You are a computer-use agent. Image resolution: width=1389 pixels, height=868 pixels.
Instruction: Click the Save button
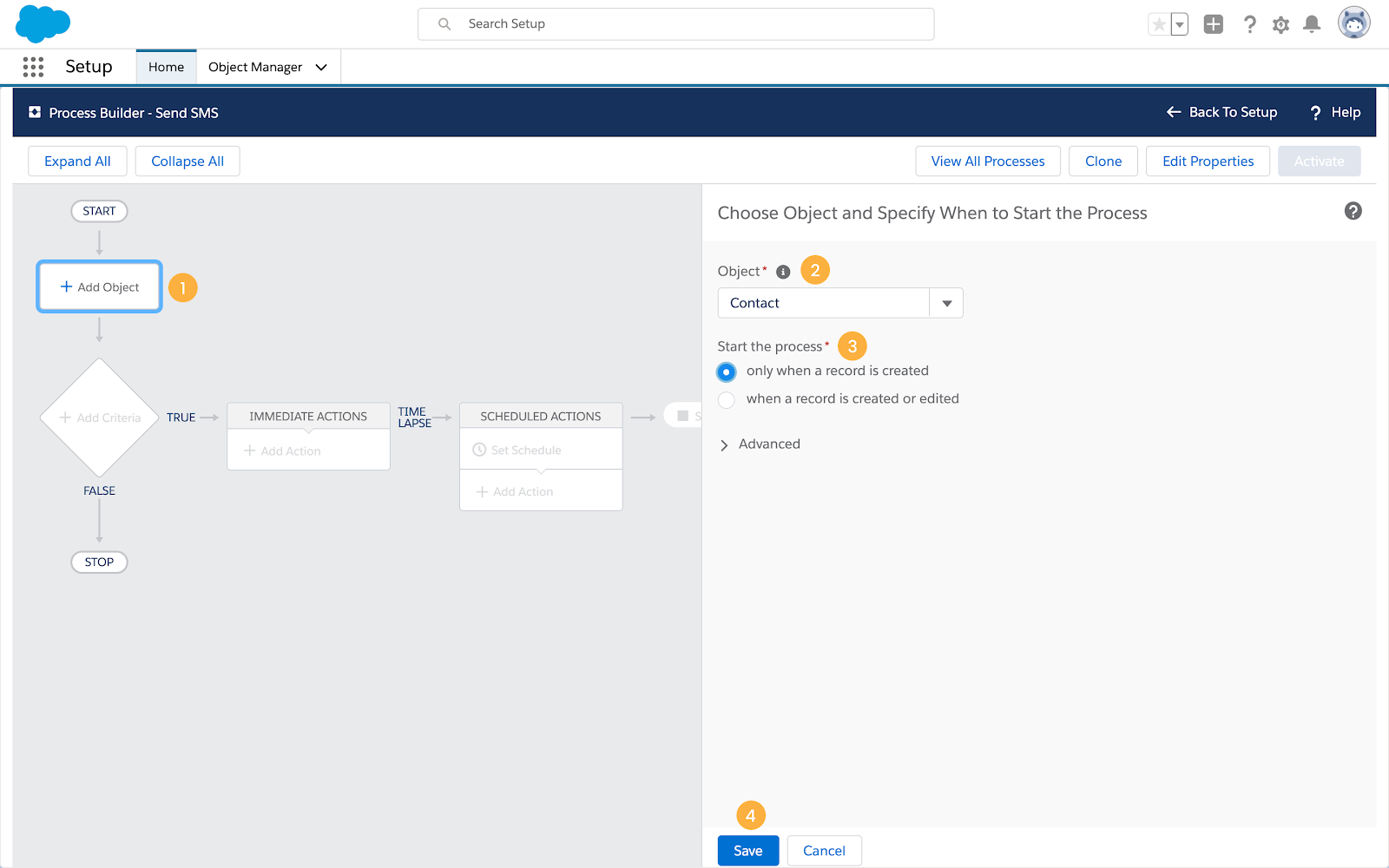click(748, 851)
